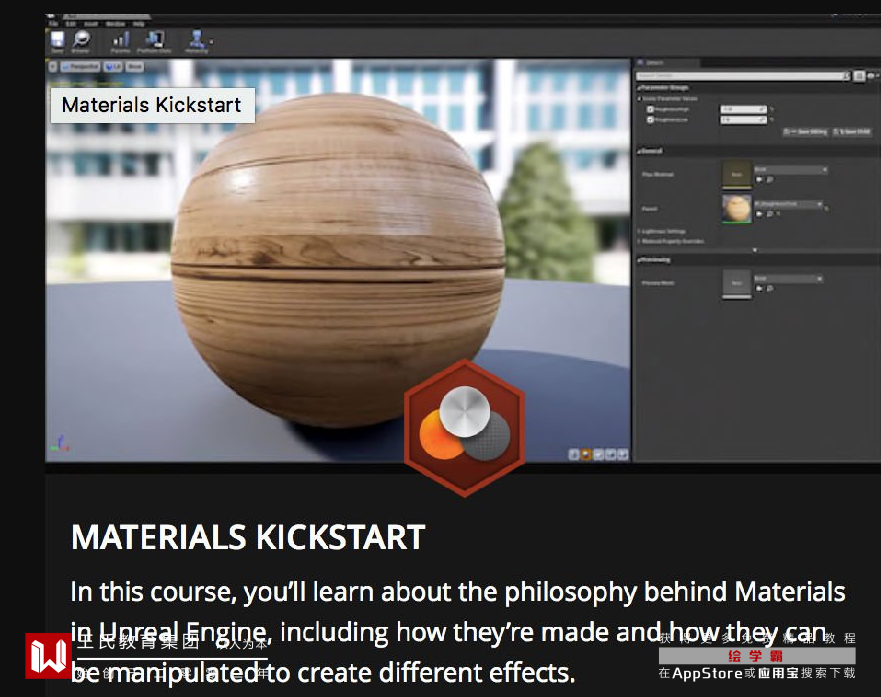Open the Phys Material asset dropdown

click(x=791, y=170)
